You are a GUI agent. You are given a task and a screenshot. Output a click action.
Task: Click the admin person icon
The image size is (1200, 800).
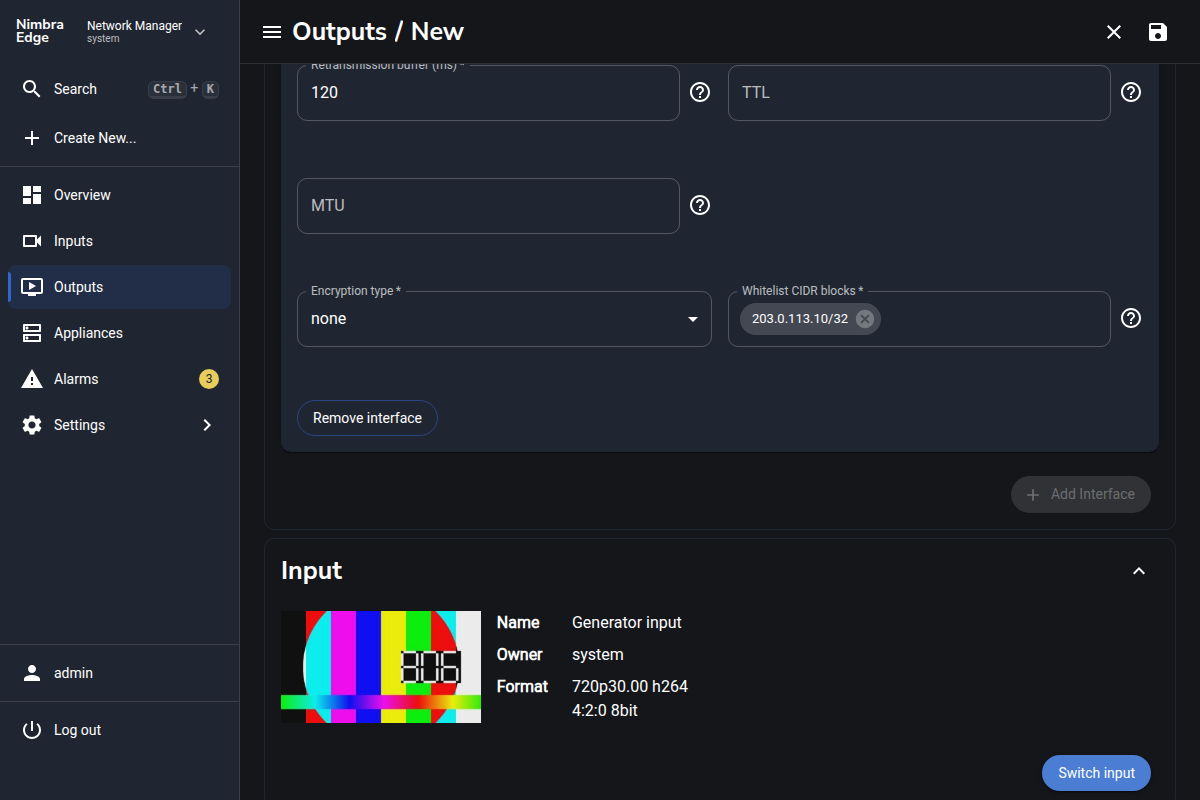32,673
